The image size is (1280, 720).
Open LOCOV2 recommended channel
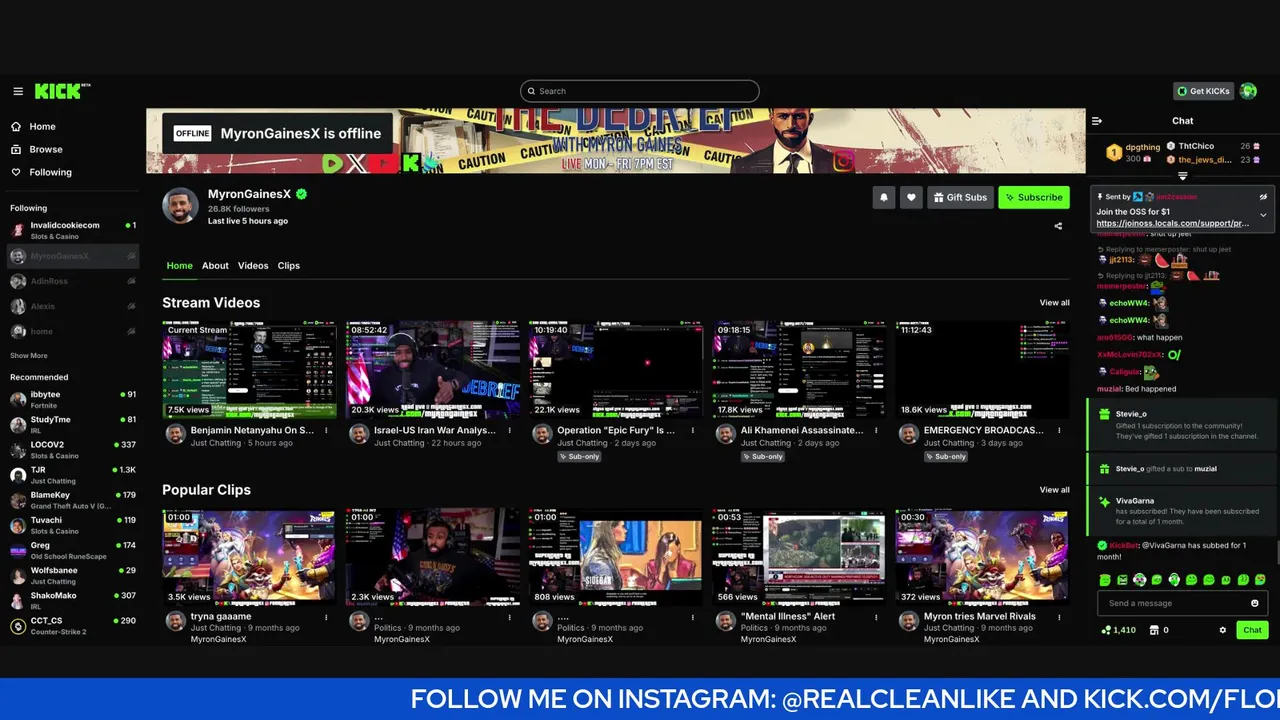coord(72,449)
